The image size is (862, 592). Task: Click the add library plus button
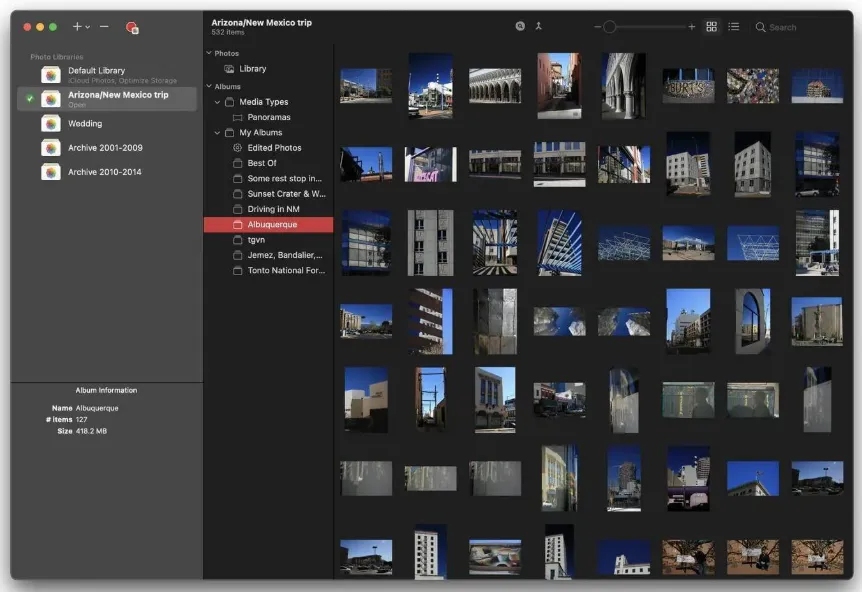pos(77,26)
